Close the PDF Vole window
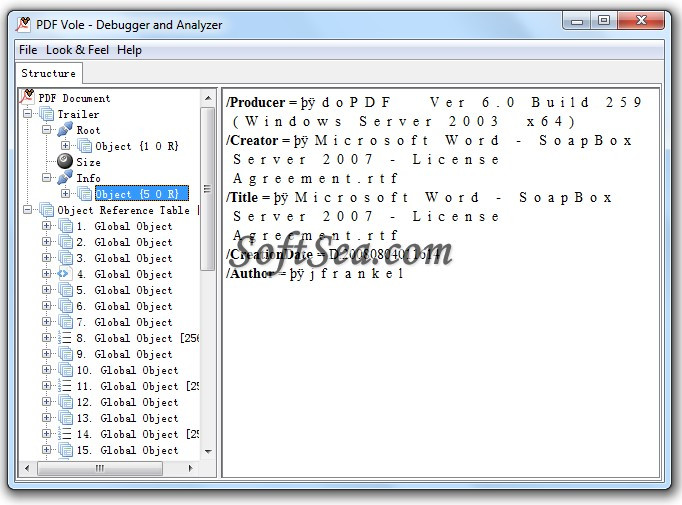 click(641, 20)
